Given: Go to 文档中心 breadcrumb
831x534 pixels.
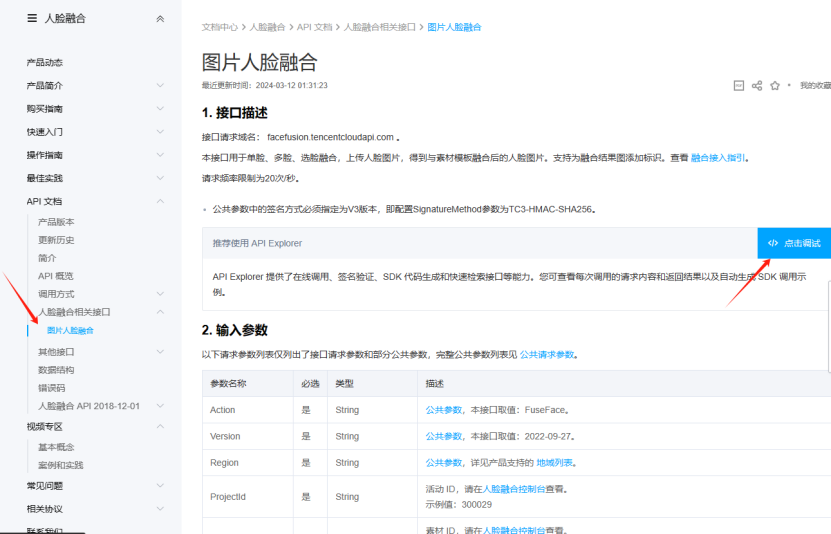Looking at the screenshot, I should (x=219, y=27).
